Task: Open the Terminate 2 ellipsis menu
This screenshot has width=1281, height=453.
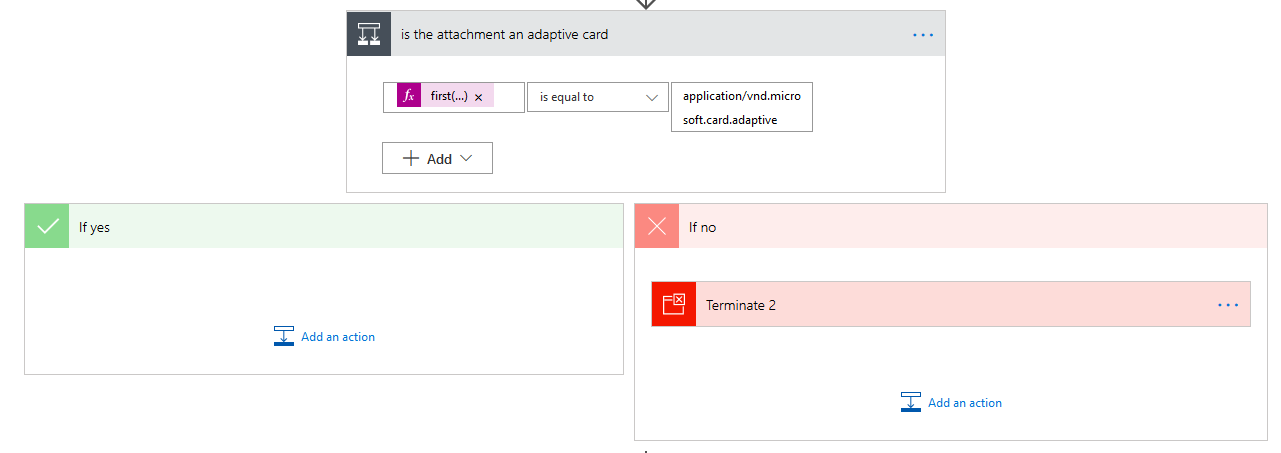Action: [1228, 305]
